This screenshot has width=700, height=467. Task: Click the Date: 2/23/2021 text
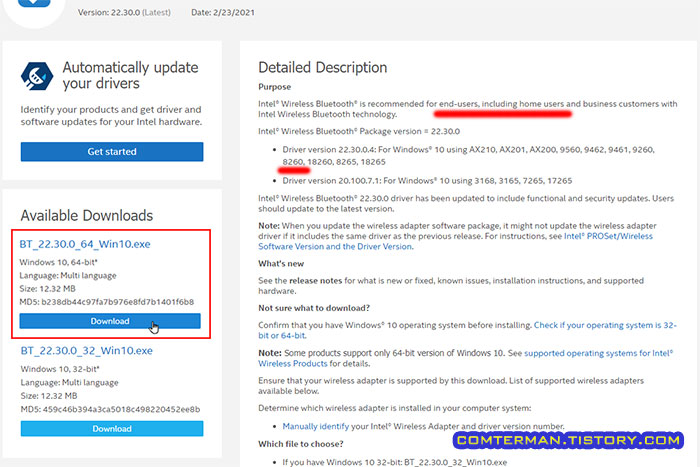(223, 13)
